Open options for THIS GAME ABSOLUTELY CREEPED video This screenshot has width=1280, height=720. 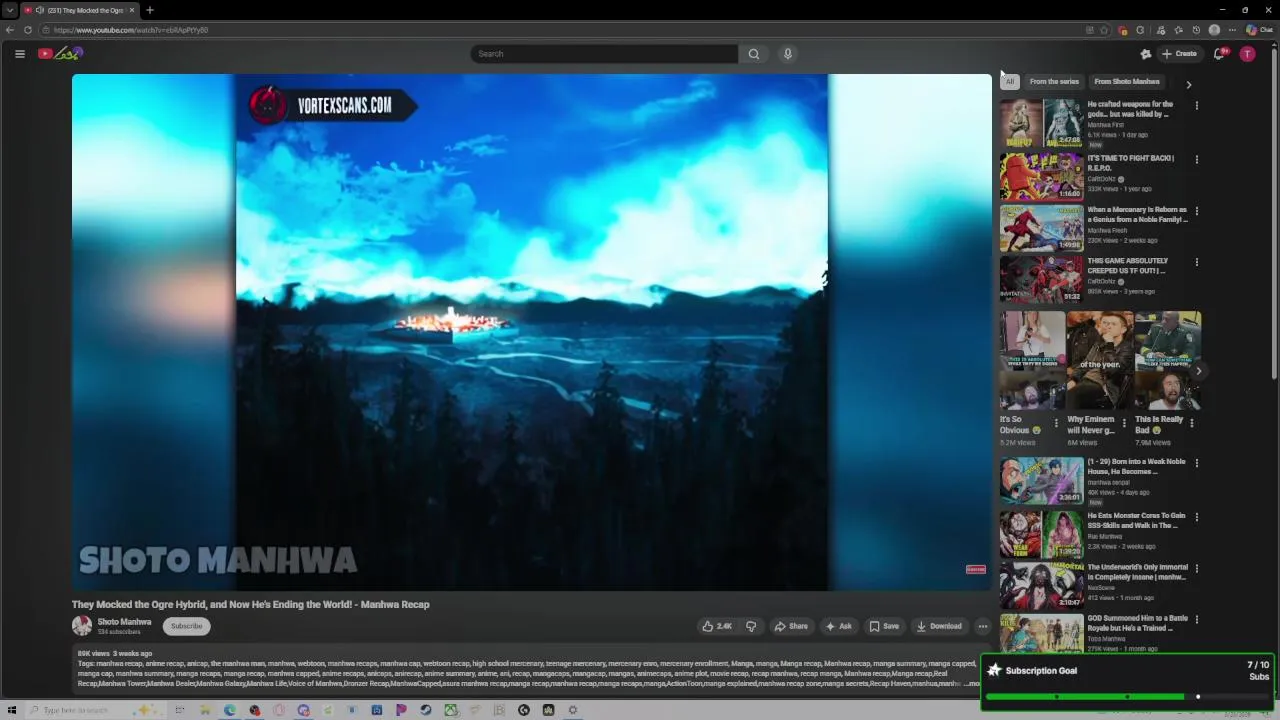pyautogui.click(x=1196, y=262)
